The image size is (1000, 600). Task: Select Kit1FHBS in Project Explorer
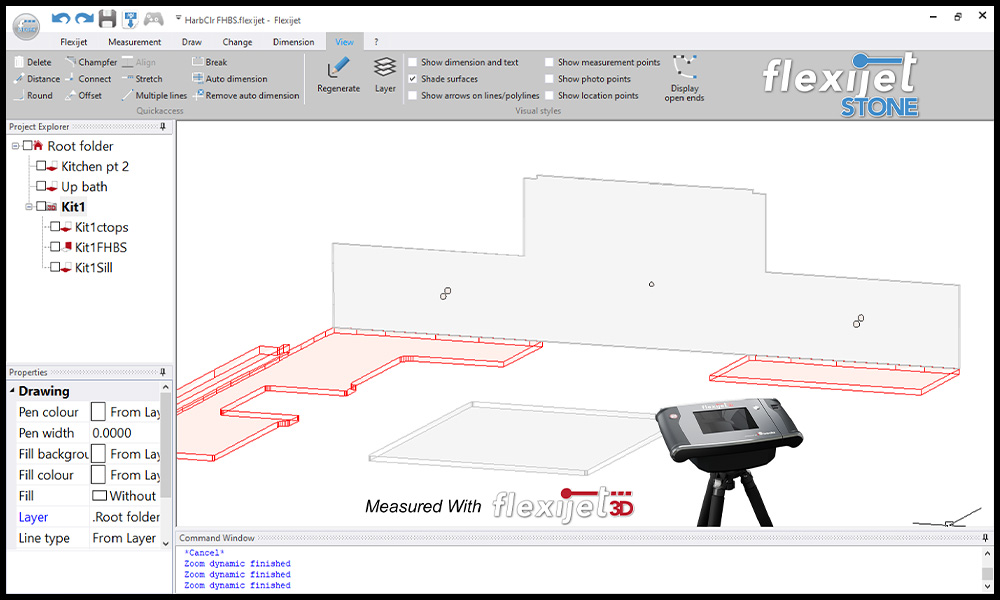pos(101,247)
